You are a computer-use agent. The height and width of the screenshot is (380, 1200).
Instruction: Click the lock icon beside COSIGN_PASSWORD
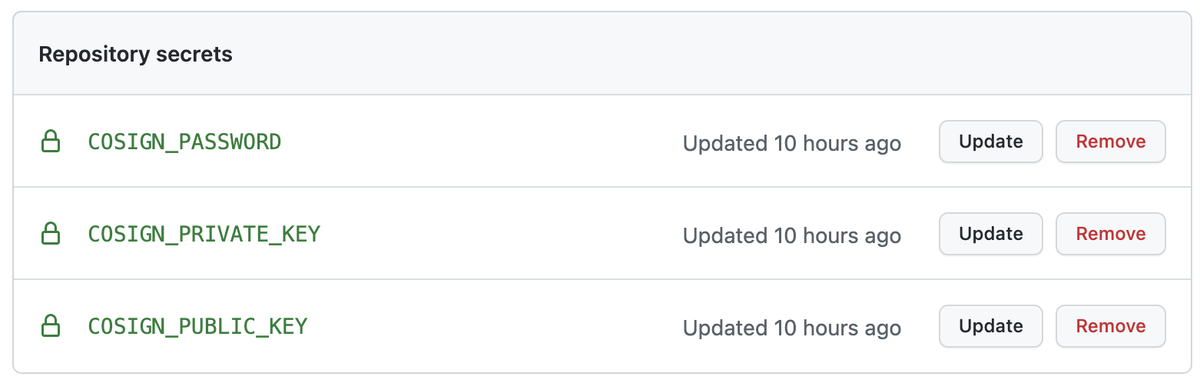pos(50,142)
